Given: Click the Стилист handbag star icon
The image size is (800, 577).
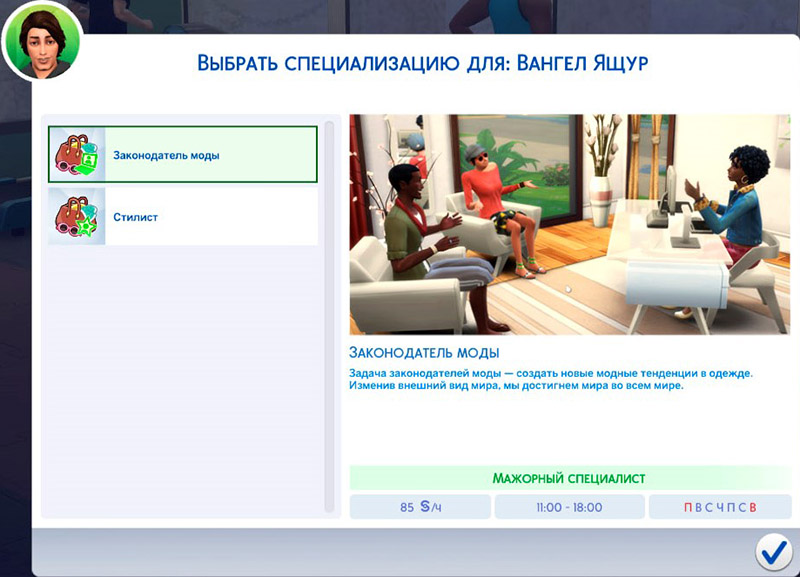Looking at the screenshot, I should point(77,216).
